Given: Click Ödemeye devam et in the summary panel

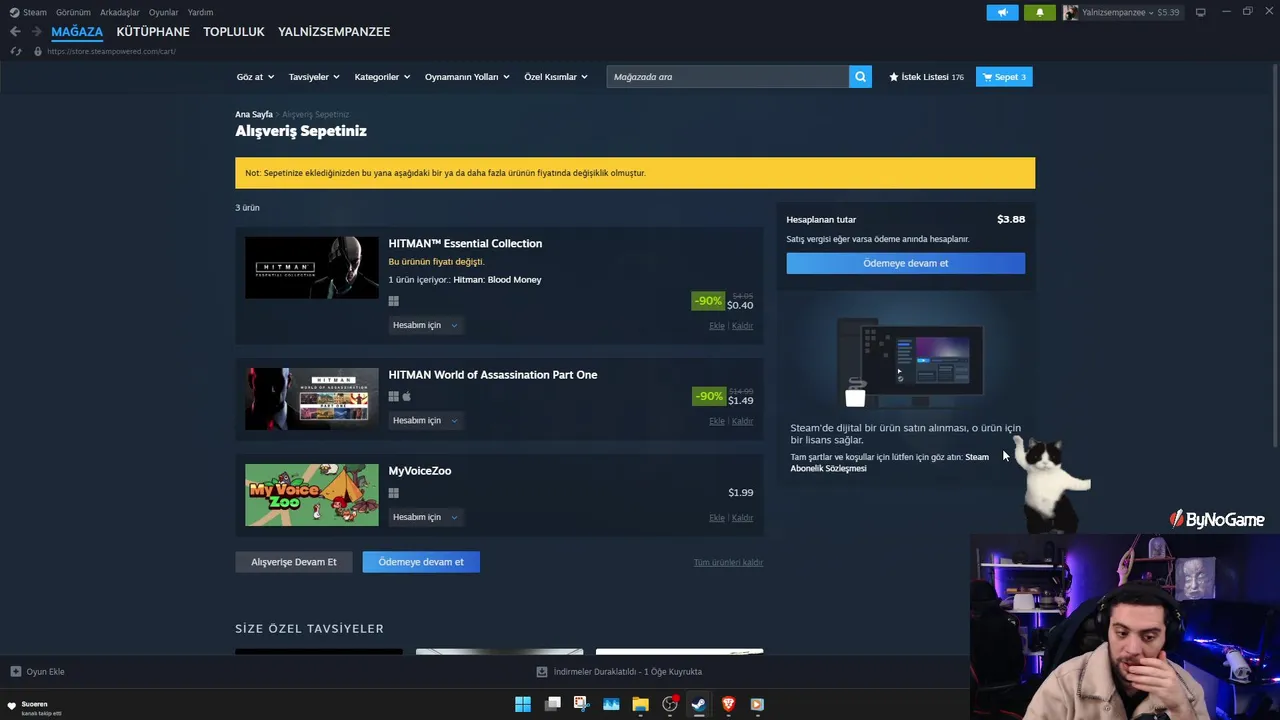Looking at the screenshot, I should (x=905, y=263).
